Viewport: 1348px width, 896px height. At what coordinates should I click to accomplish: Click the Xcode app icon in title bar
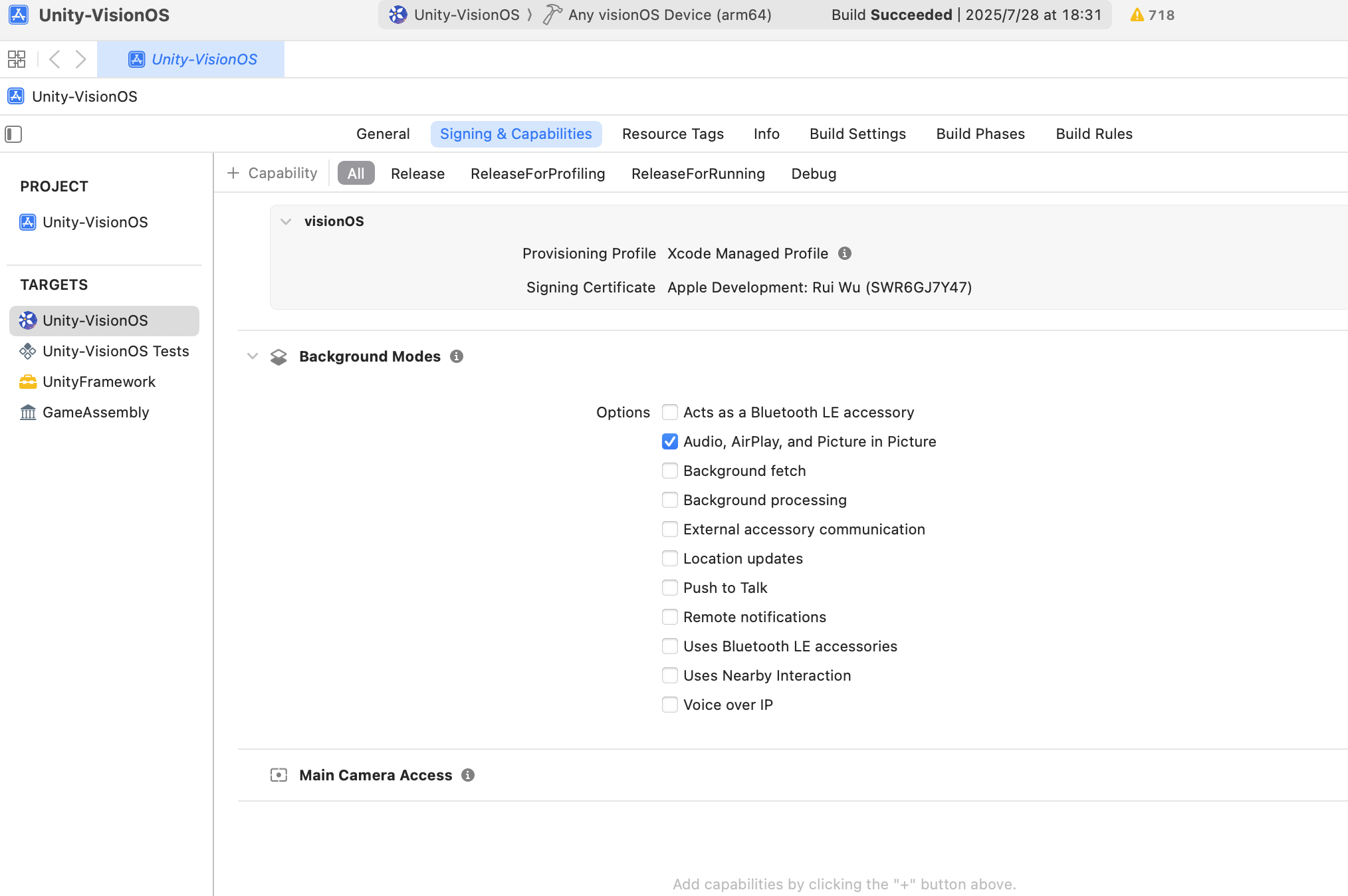pos(19,15)
